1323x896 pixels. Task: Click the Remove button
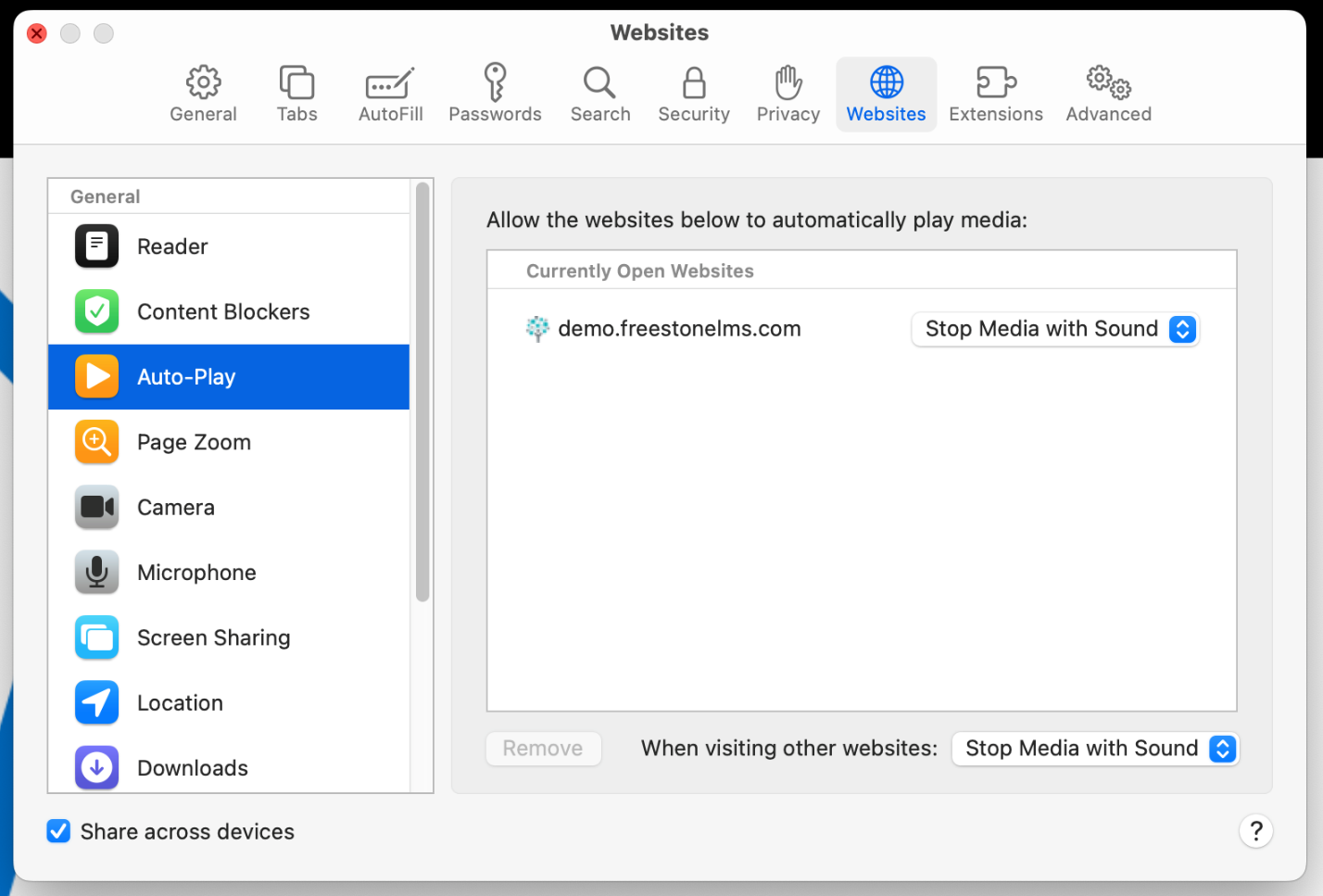543,748
